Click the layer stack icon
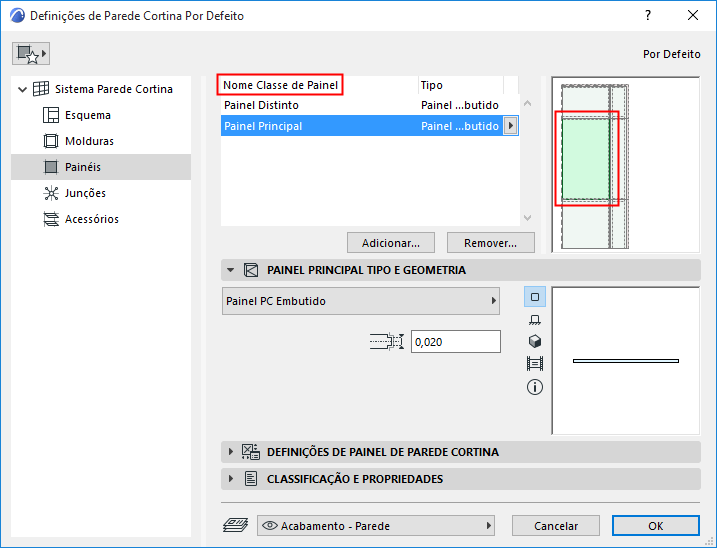 tap(235, 526)
